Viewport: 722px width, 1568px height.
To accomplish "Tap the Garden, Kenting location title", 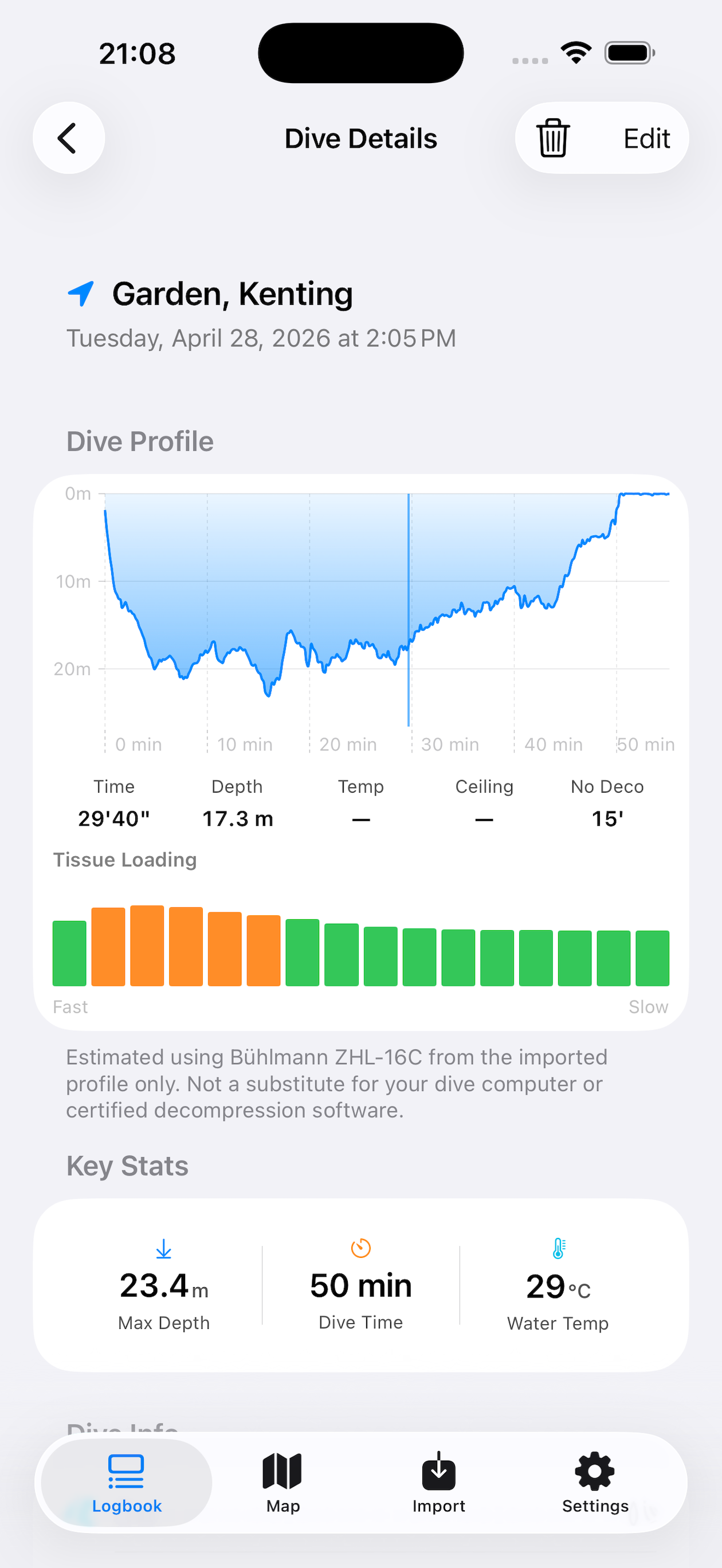I will 233,294.
